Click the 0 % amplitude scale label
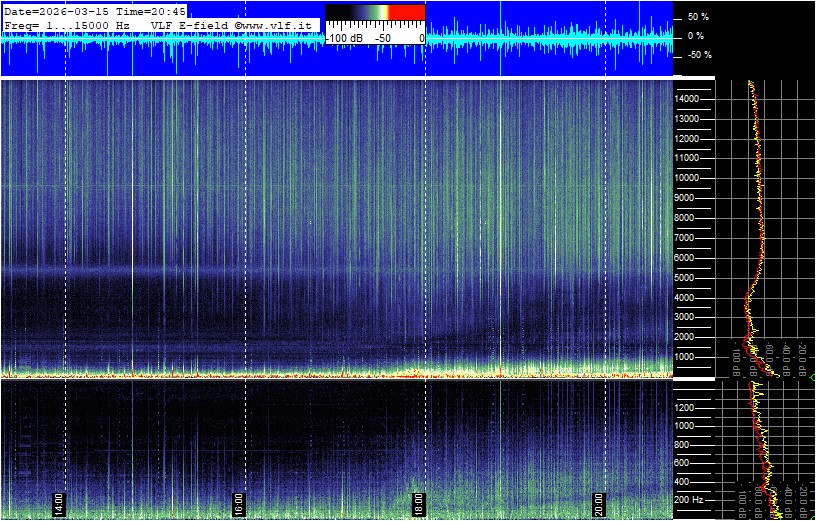Screen dimensions: 816x521 pyautogui.click(x=696, y=36)
